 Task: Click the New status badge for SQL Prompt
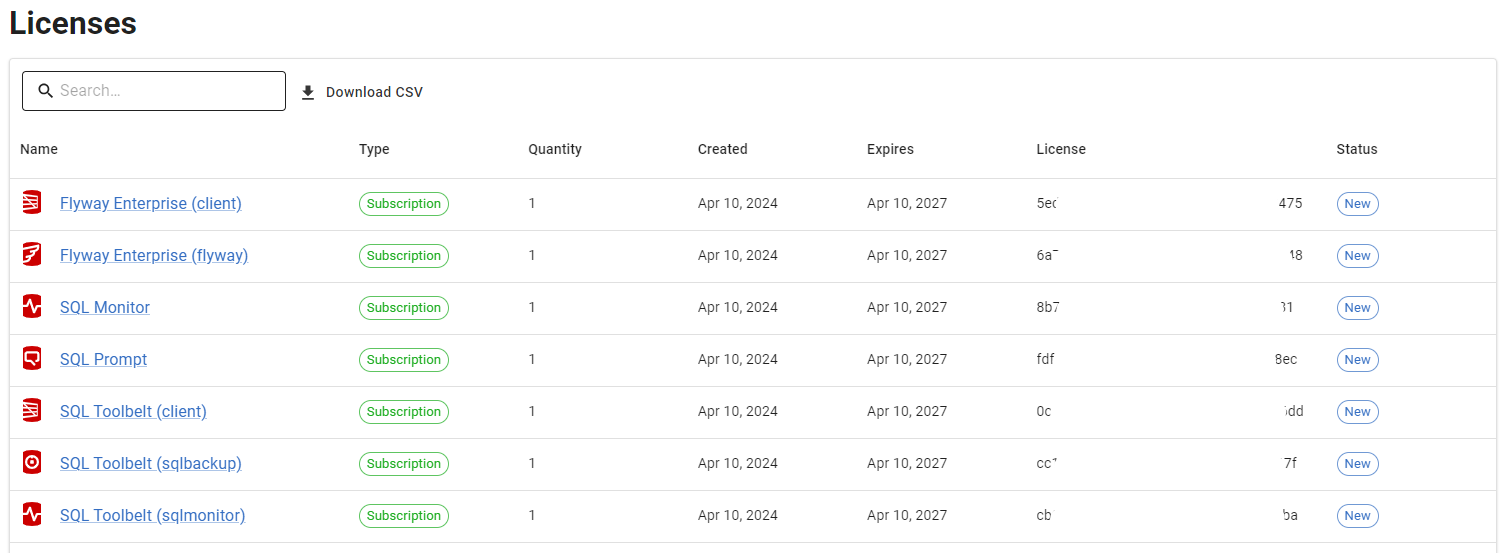tap(1358, 359)
